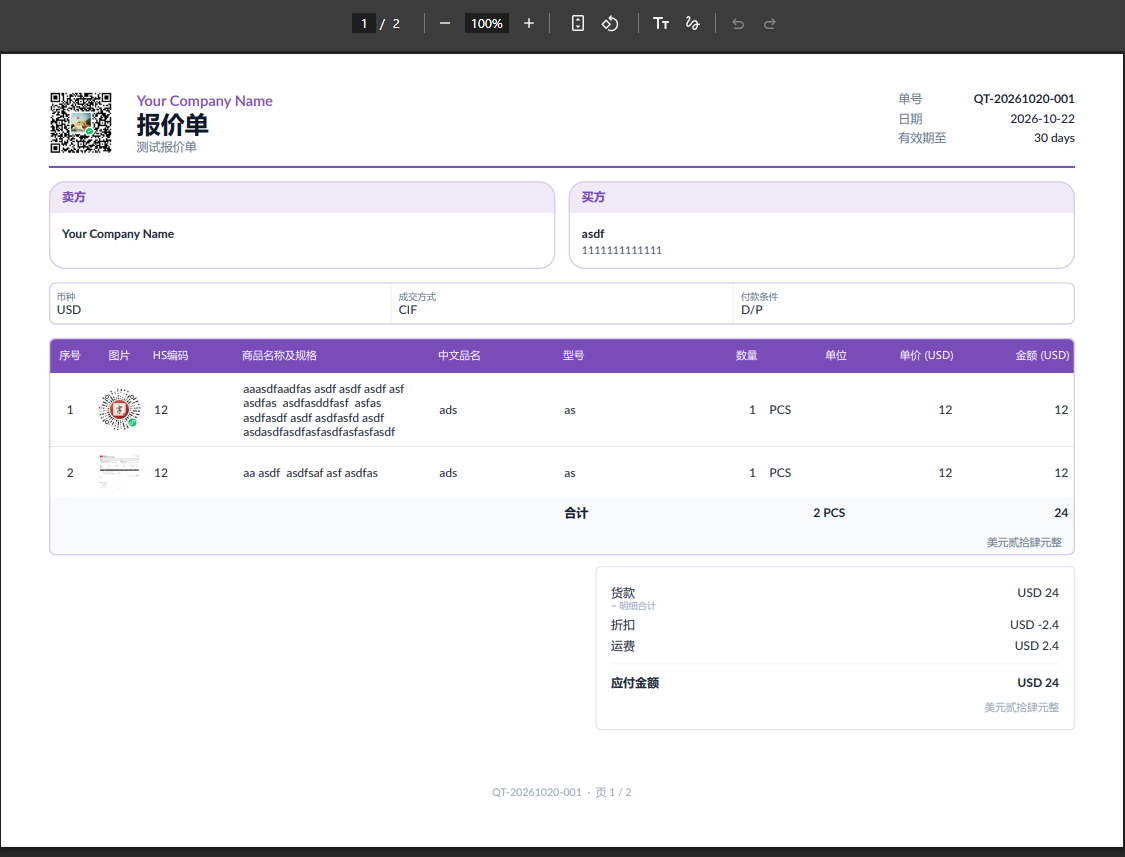Click the undo arrow icon

coord(738,24)
